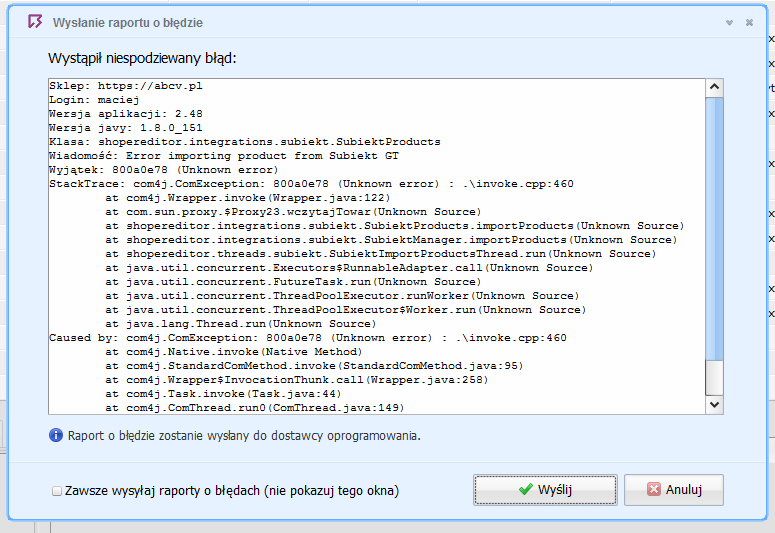Click the red X icon on Anuluj
The width and height of the screenshot is (775, 533).
point(653,489)
